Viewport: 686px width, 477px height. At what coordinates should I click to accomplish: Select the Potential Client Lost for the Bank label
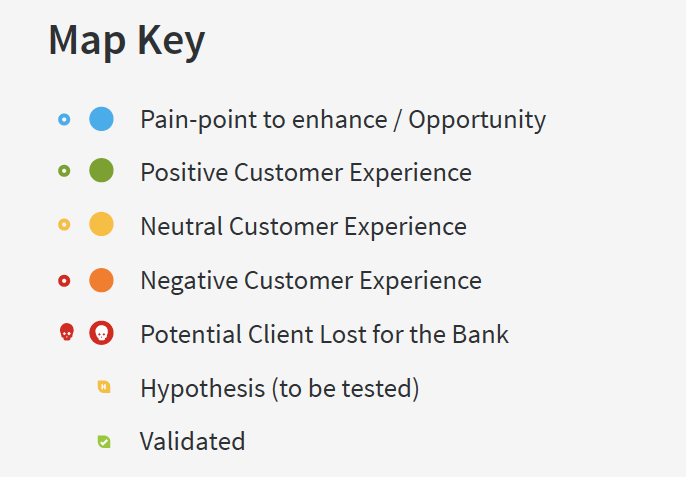325,334
